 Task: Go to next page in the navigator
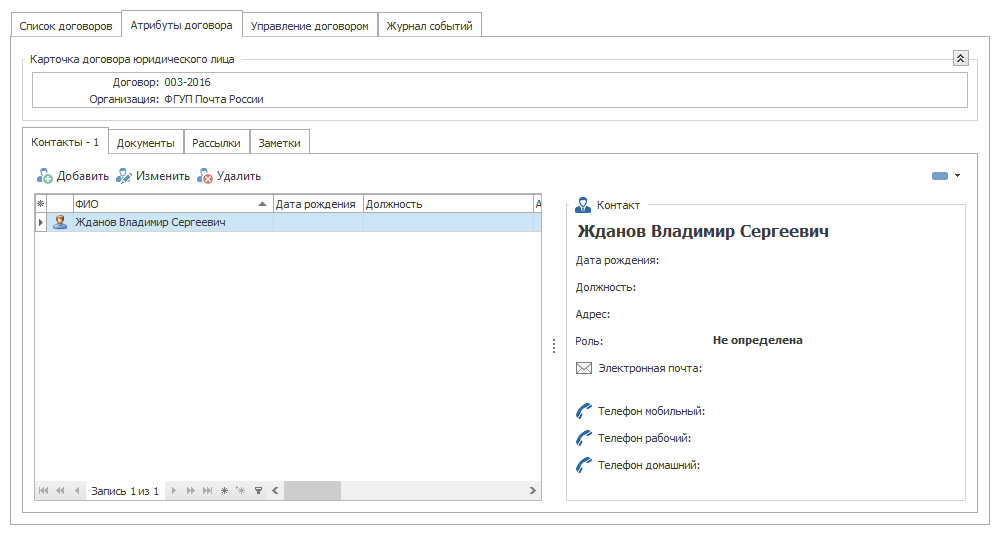pos(190,490)
